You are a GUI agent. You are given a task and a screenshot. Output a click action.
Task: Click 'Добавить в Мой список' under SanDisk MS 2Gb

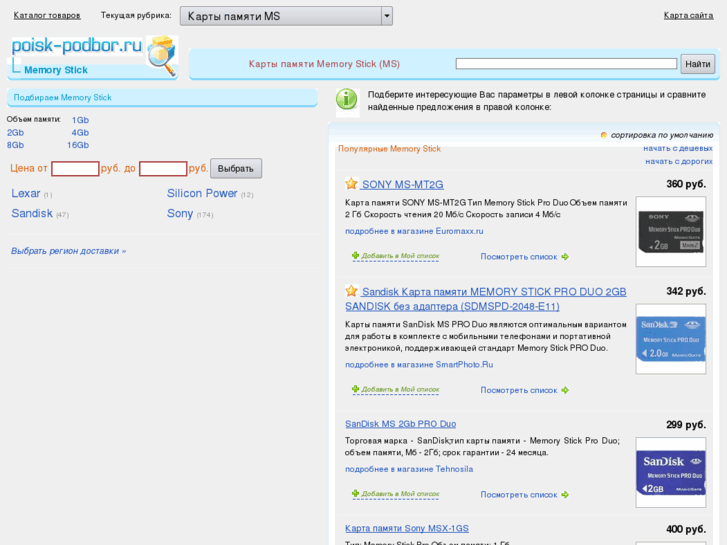point(401,494)
